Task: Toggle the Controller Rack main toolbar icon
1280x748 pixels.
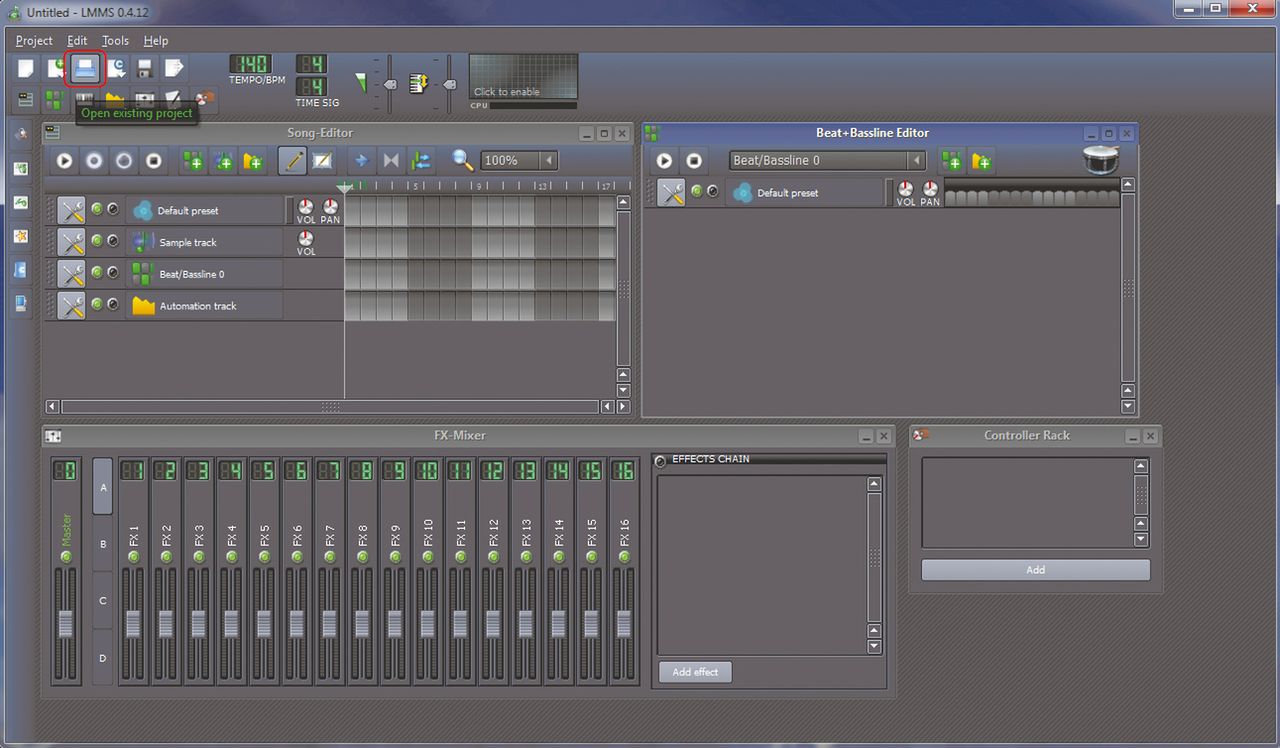Action: pyautogui.click(x=205, y=99)
